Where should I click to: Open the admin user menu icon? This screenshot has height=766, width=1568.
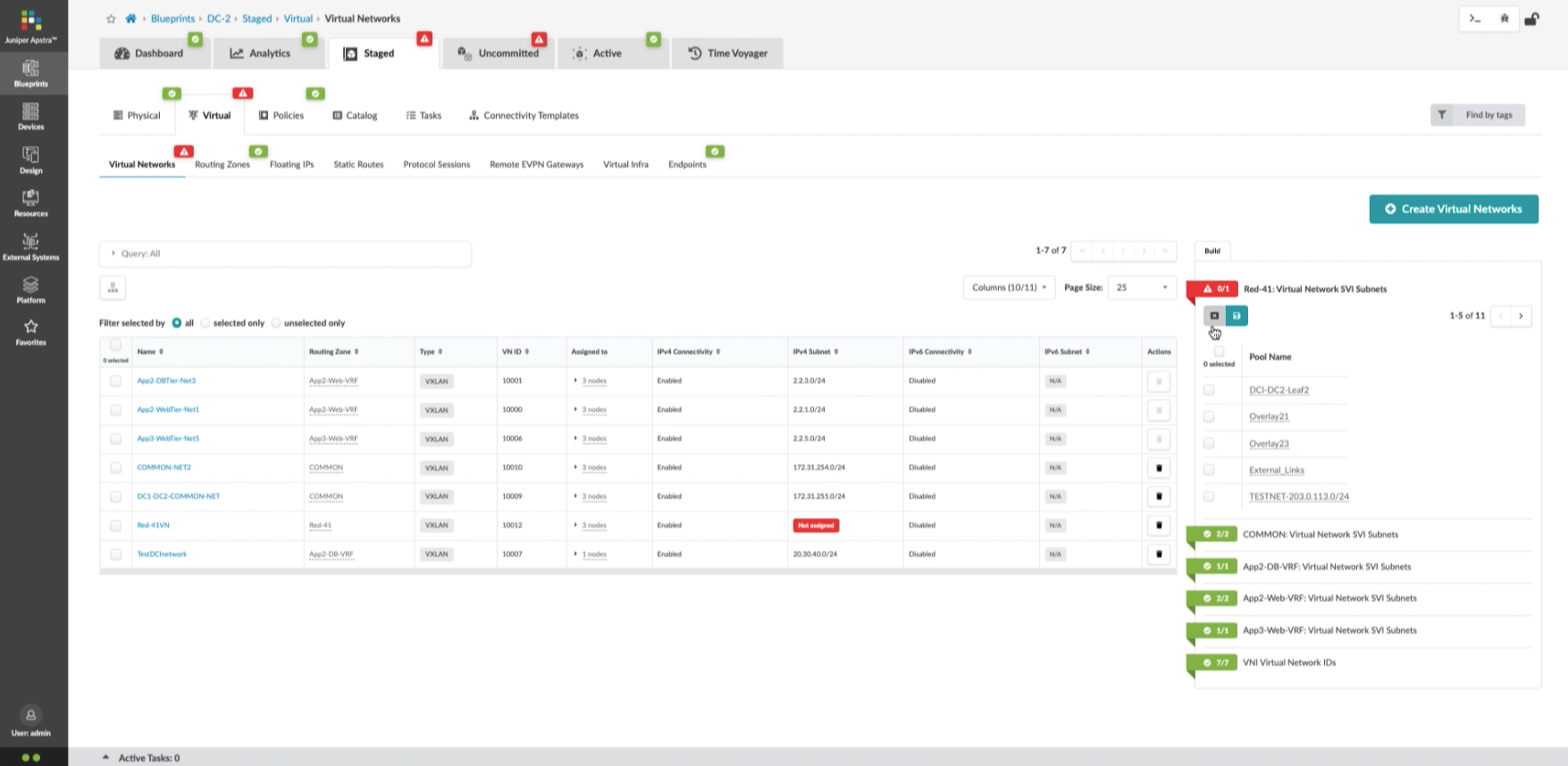click(30, 715)
